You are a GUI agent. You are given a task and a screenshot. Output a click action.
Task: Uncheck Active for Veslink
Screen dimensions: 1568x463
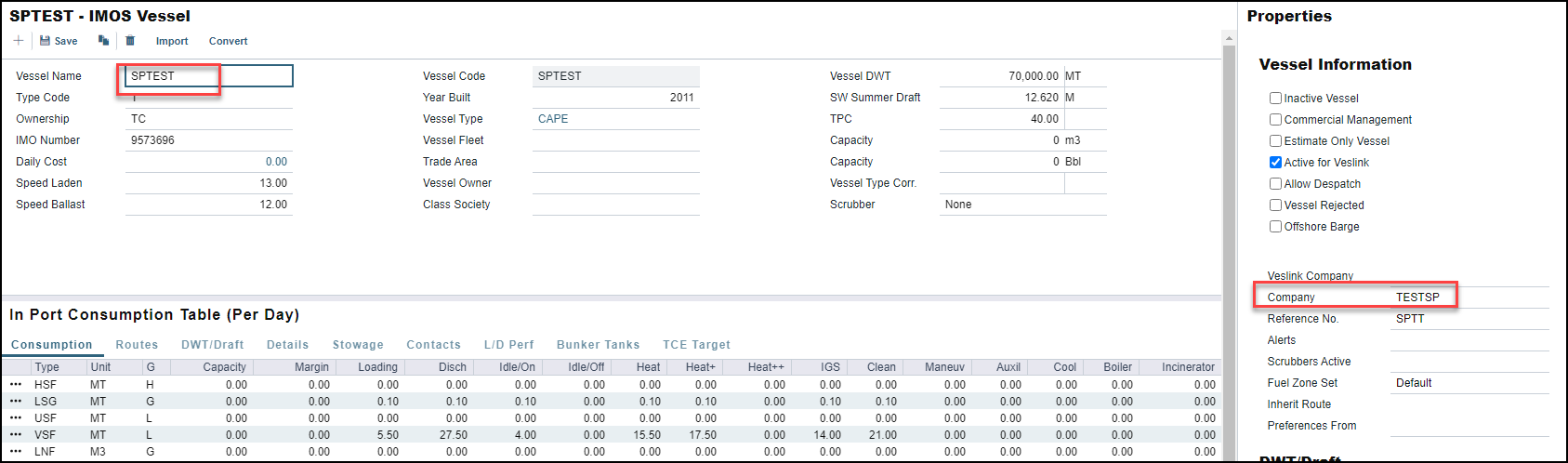click(1275, 163)
